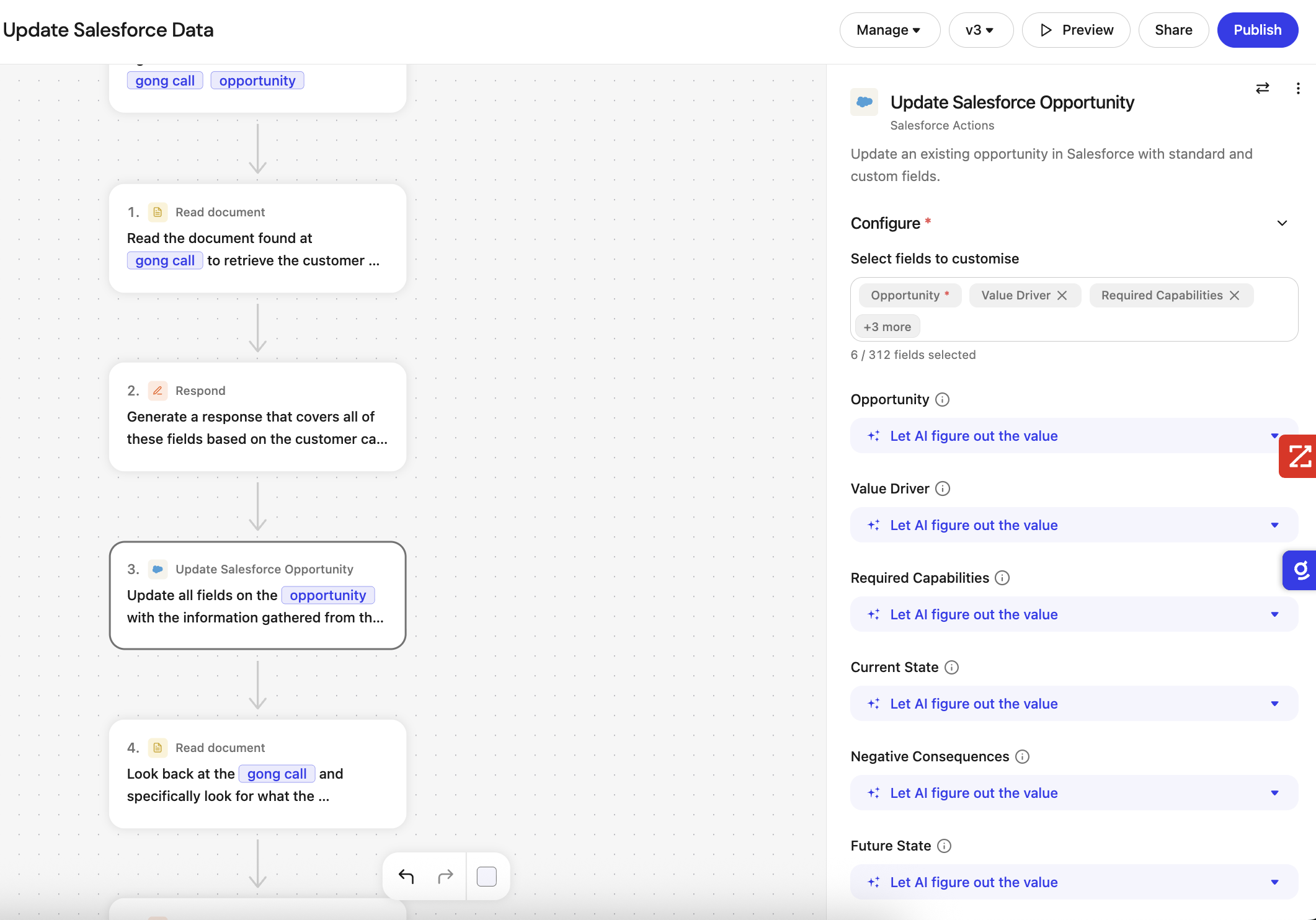Click the '6 / 312 fields selected' text
Screen dimensions: 1316x920
click(x=913, y=355)
